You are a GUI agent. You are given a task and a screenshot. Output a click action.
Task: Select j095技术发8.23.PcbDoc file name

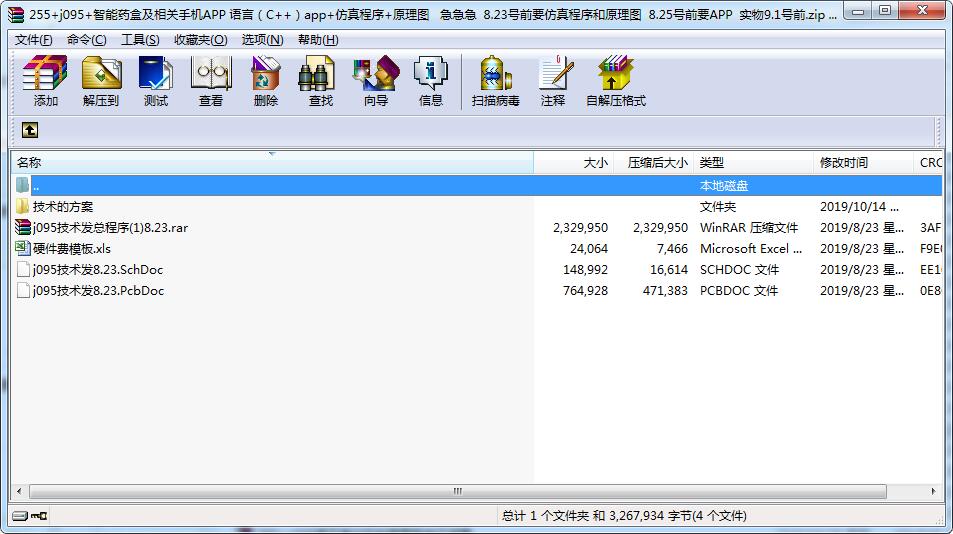coord(98,290)
